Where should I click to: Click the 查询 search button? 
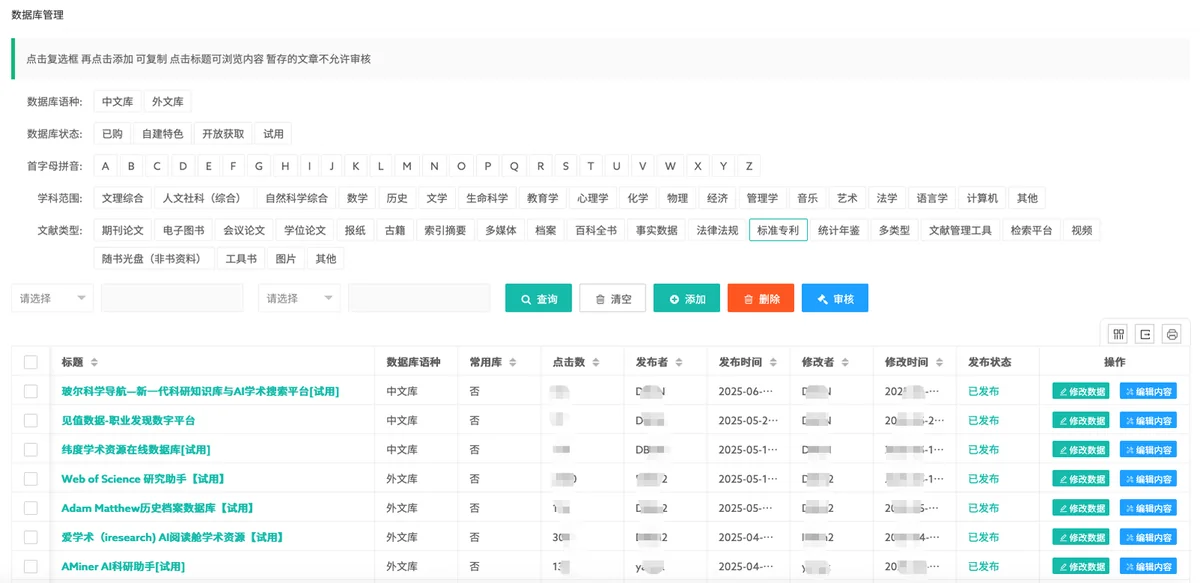click(x=538, y=298)
